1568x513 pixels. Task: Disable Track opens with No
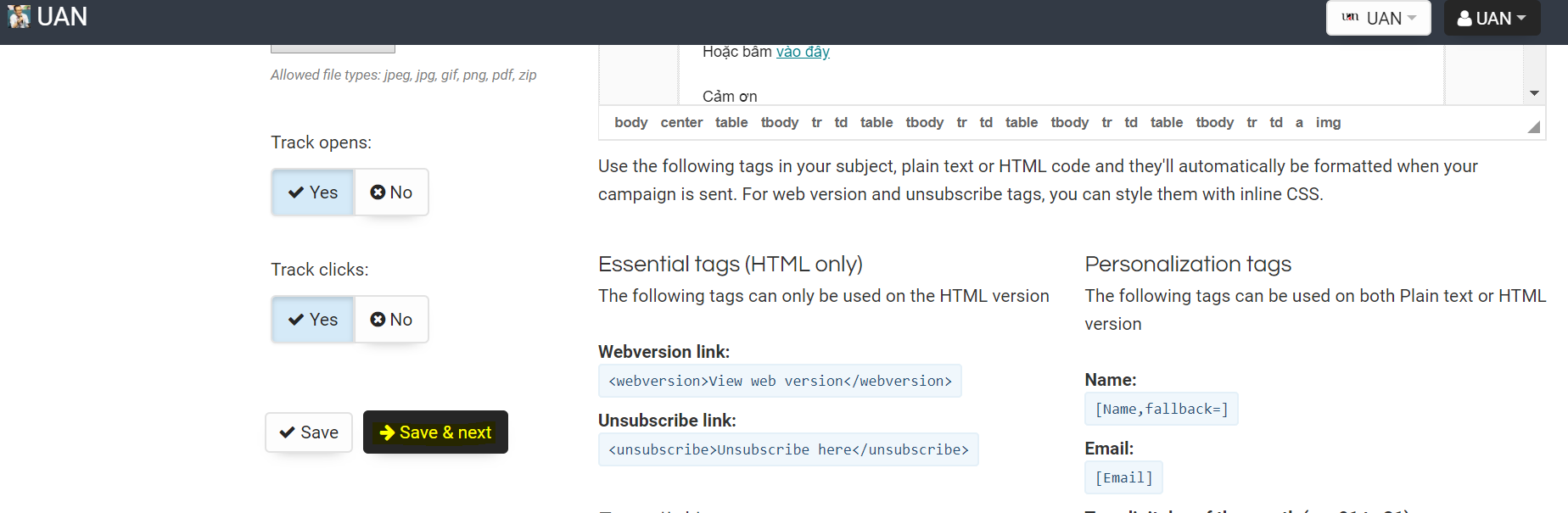click(x=391, y=192)
